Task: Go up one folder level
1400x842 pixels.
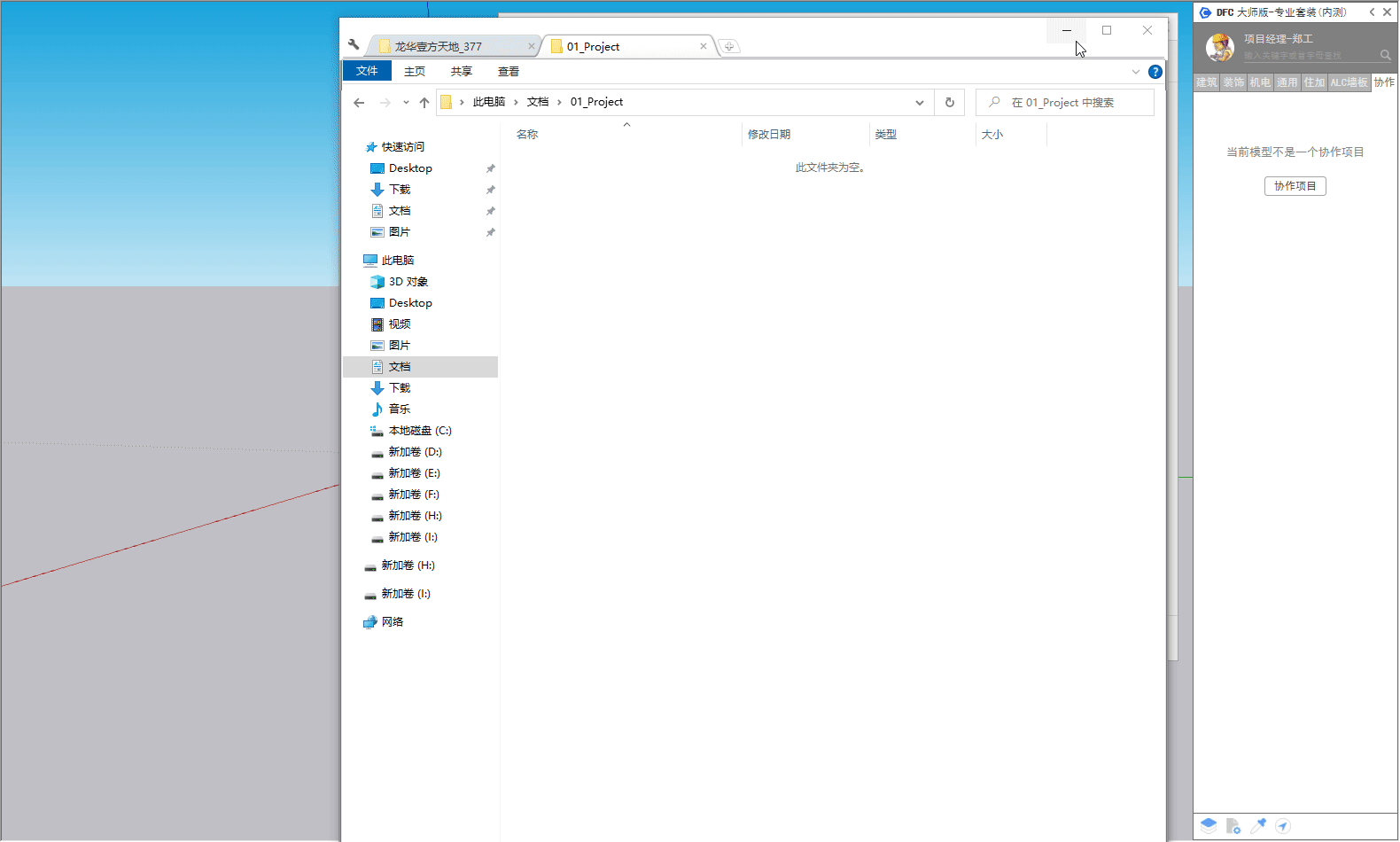Action: 424,103
